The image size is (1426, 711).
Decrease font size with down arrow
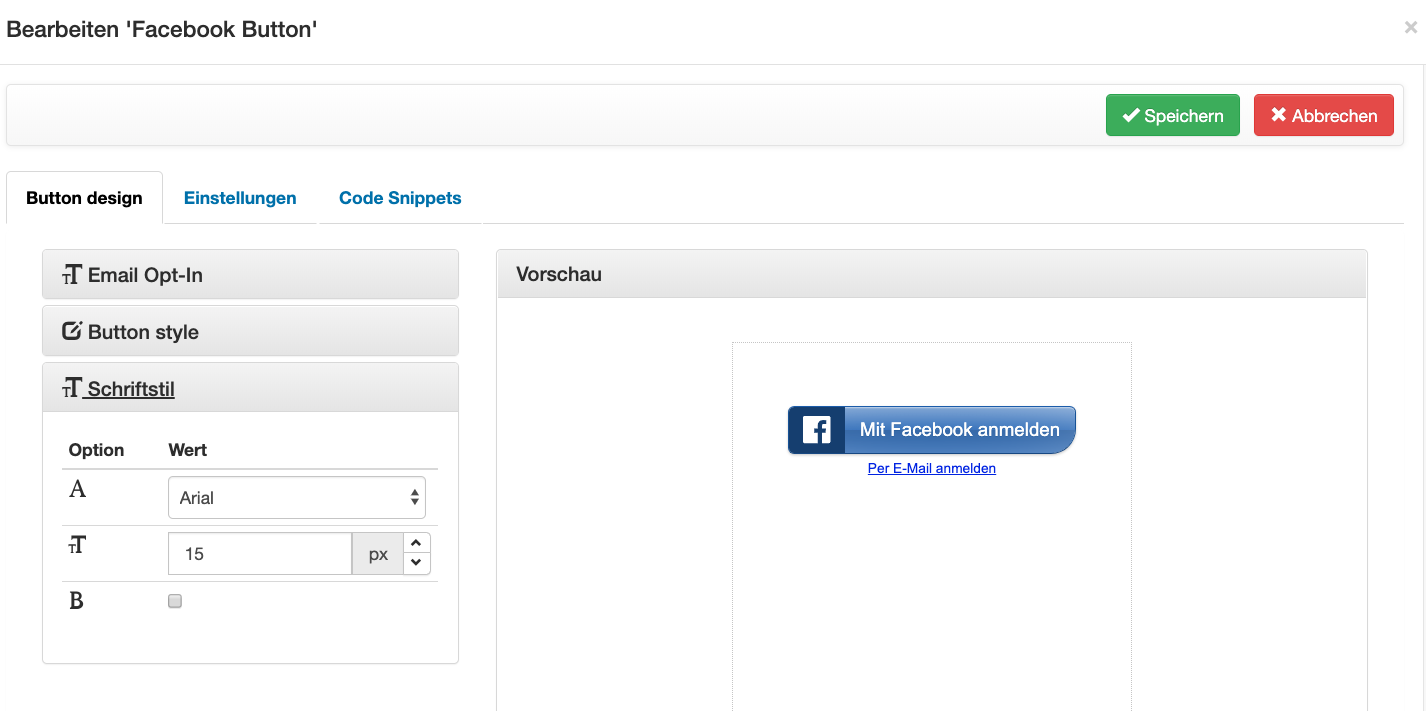coord(417,564)
